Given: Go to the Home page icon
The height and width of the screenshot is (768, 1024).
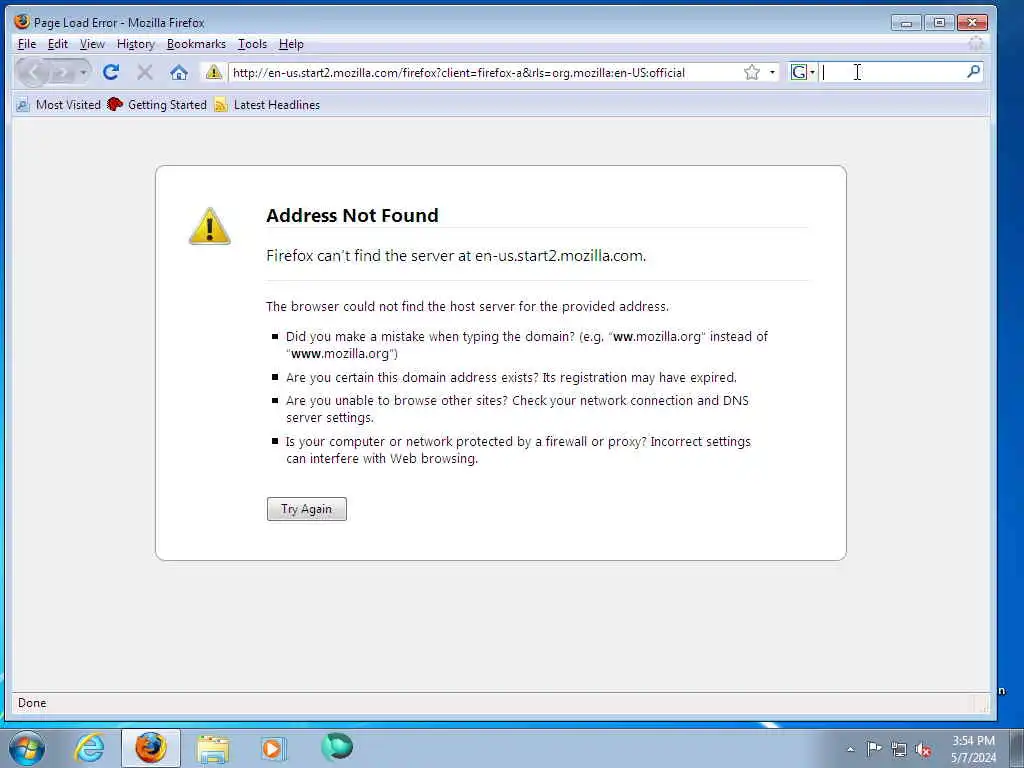Looking at the screenshot, I should click(179, 72).
